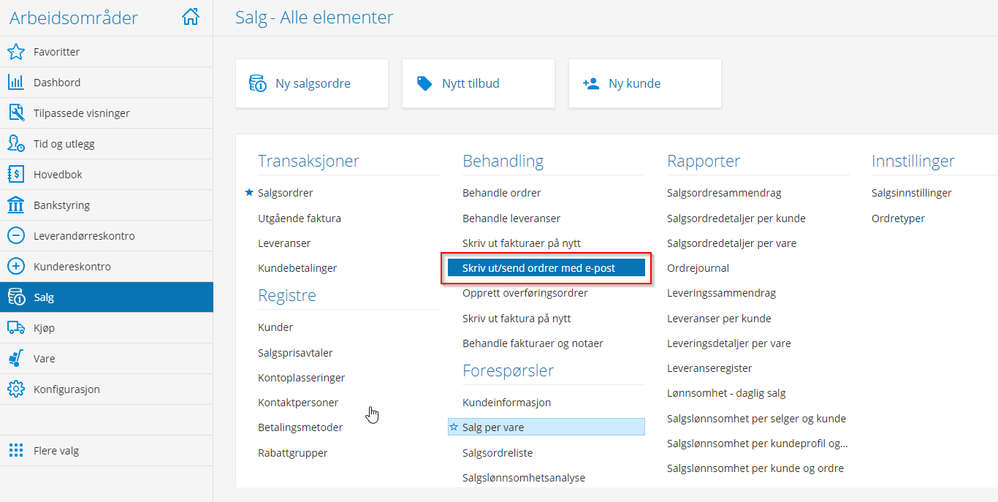The width and height of the screenshot is (998, 502).
Task: Open Favoritter workspace
Action: coord(106,52)
